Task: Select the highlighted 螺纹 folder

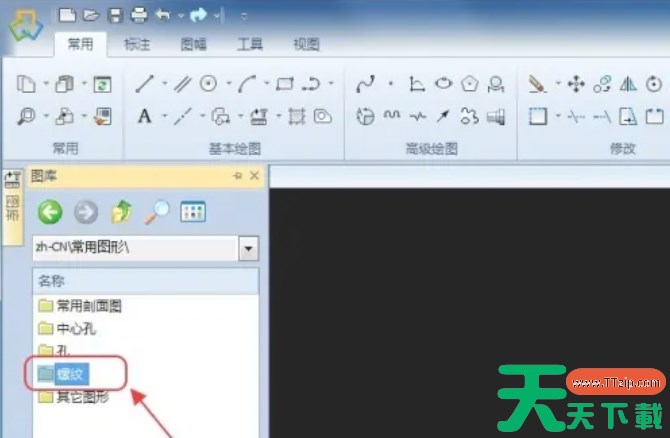Action: tap(63, 374)
